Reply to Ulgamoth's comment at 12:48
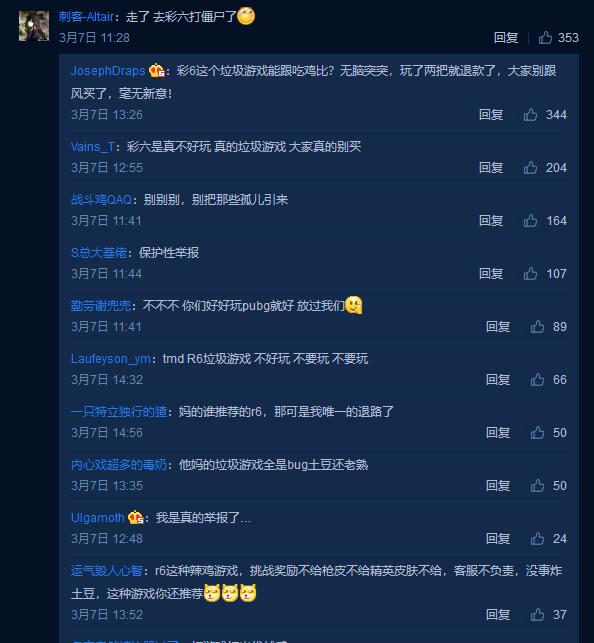Viewport: 594px width, 643px height. click(x=498, y=538)
